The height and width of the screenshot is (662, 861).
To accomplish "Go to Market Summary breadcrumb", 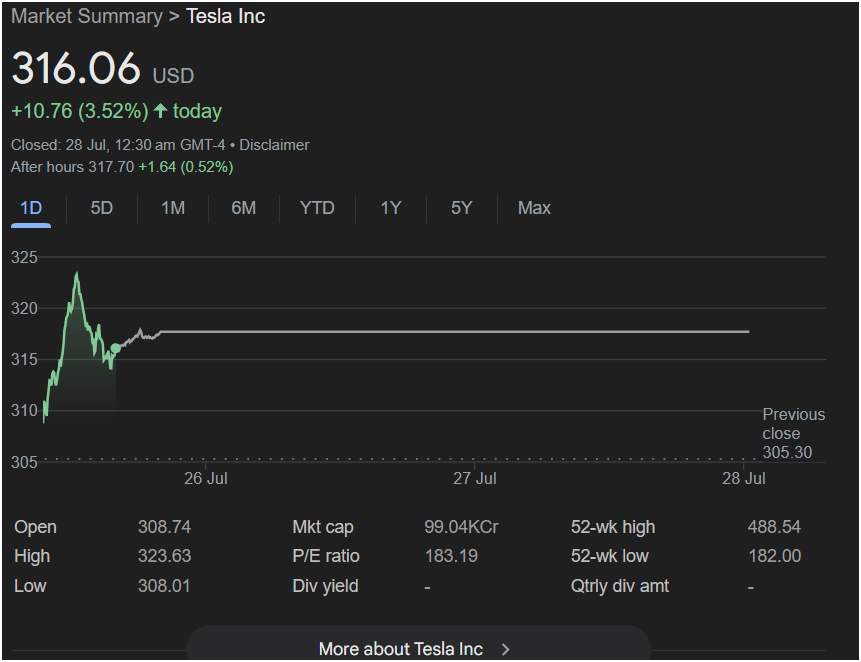I will [x=87, y=16].
